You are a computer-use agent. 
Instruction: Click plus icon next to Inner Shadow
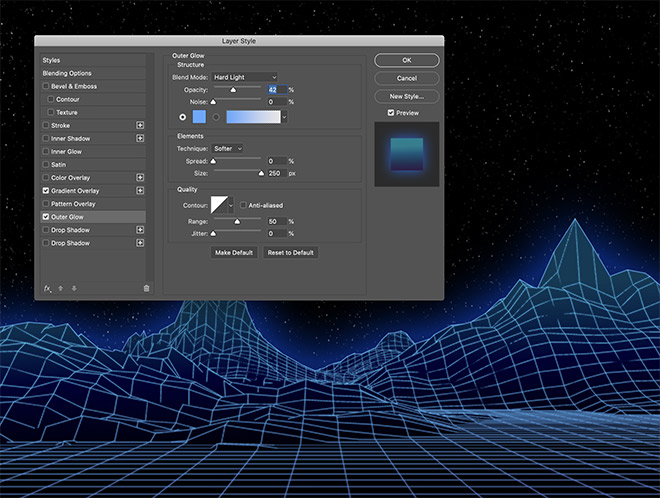coord(140,138)
